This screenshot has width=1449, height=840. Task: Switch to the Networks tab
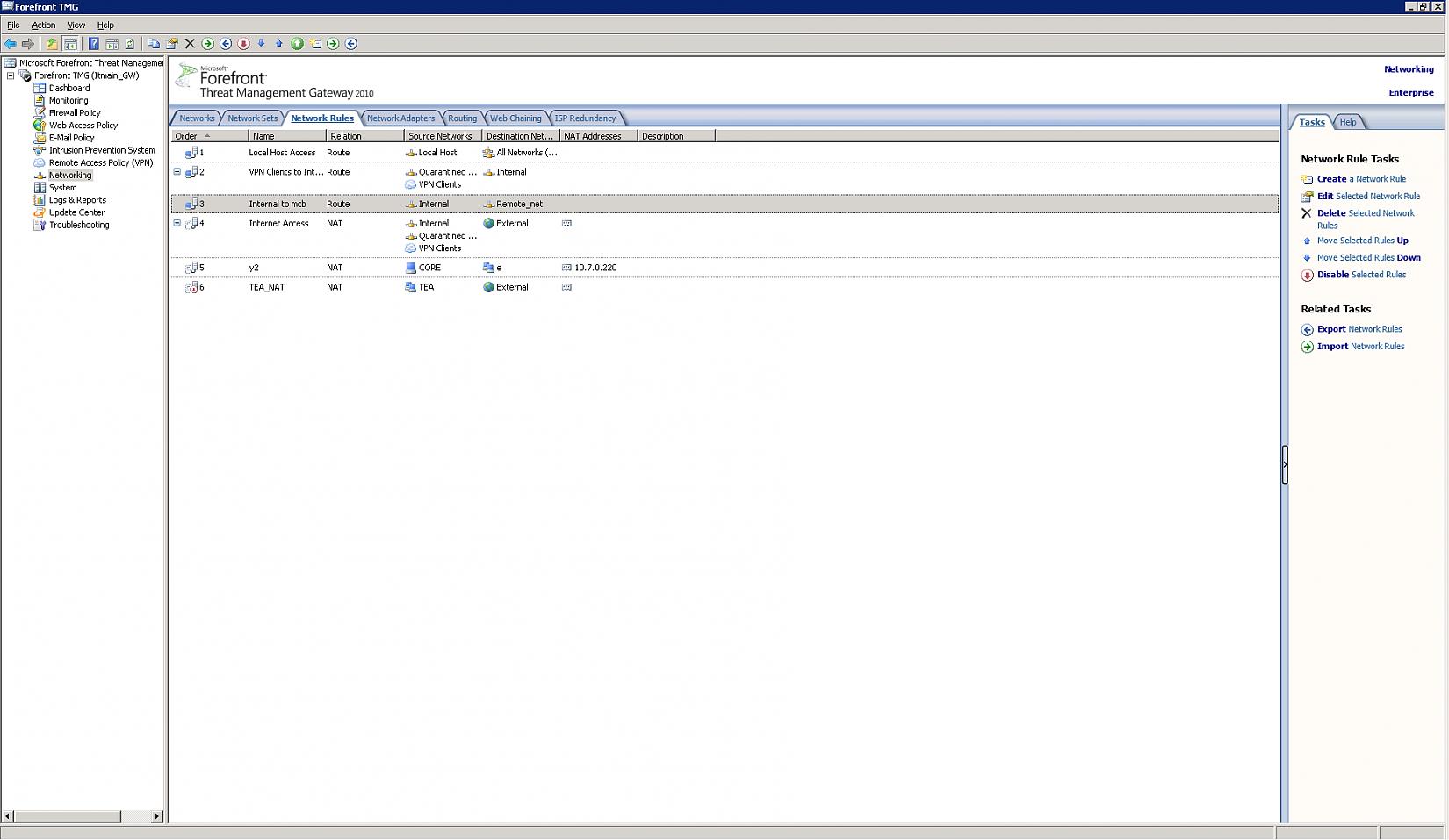pyautogui.click(x=197, y=118)
